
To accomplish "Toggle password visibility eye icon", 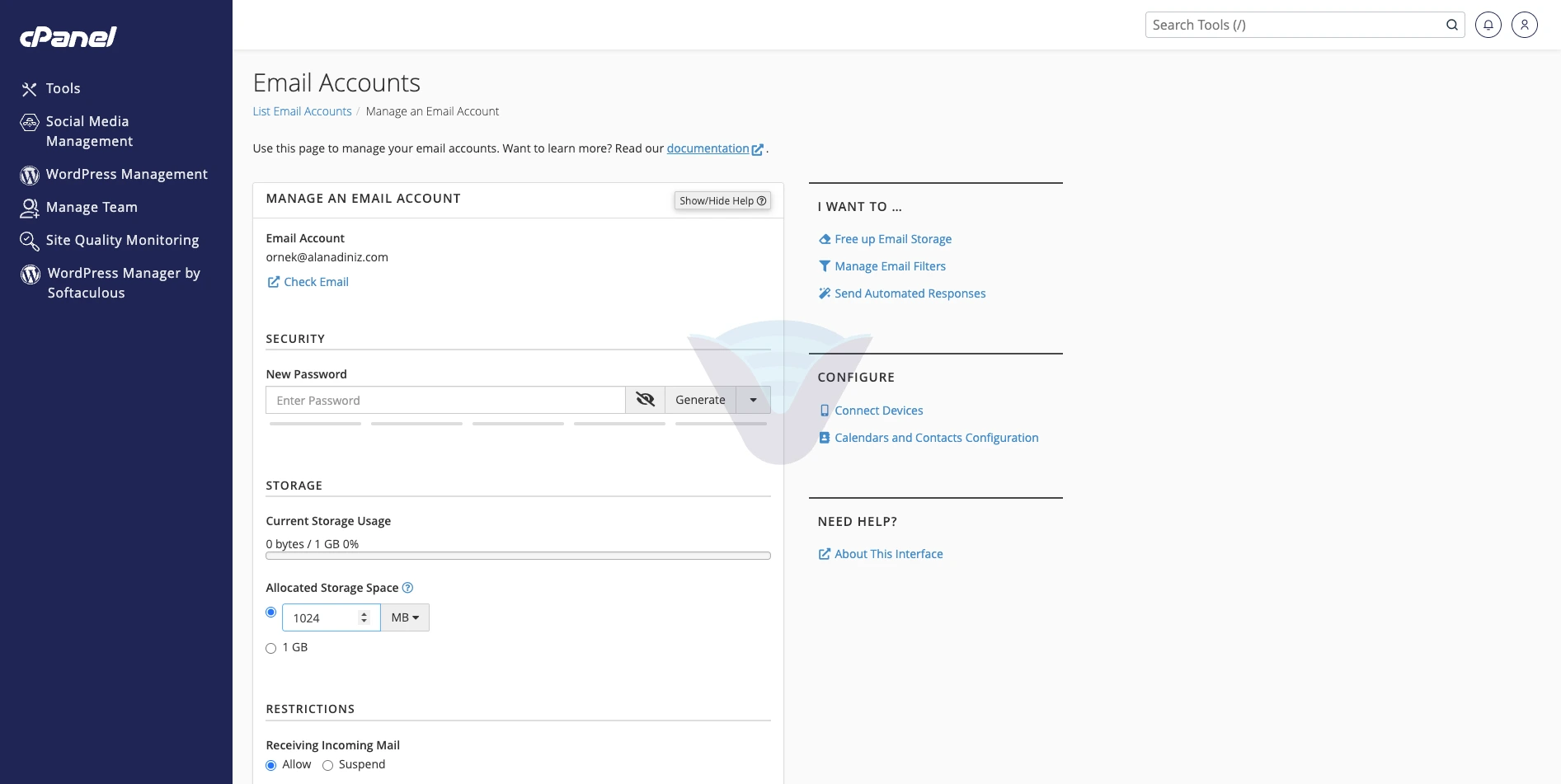I will click(x=645, y=400).
